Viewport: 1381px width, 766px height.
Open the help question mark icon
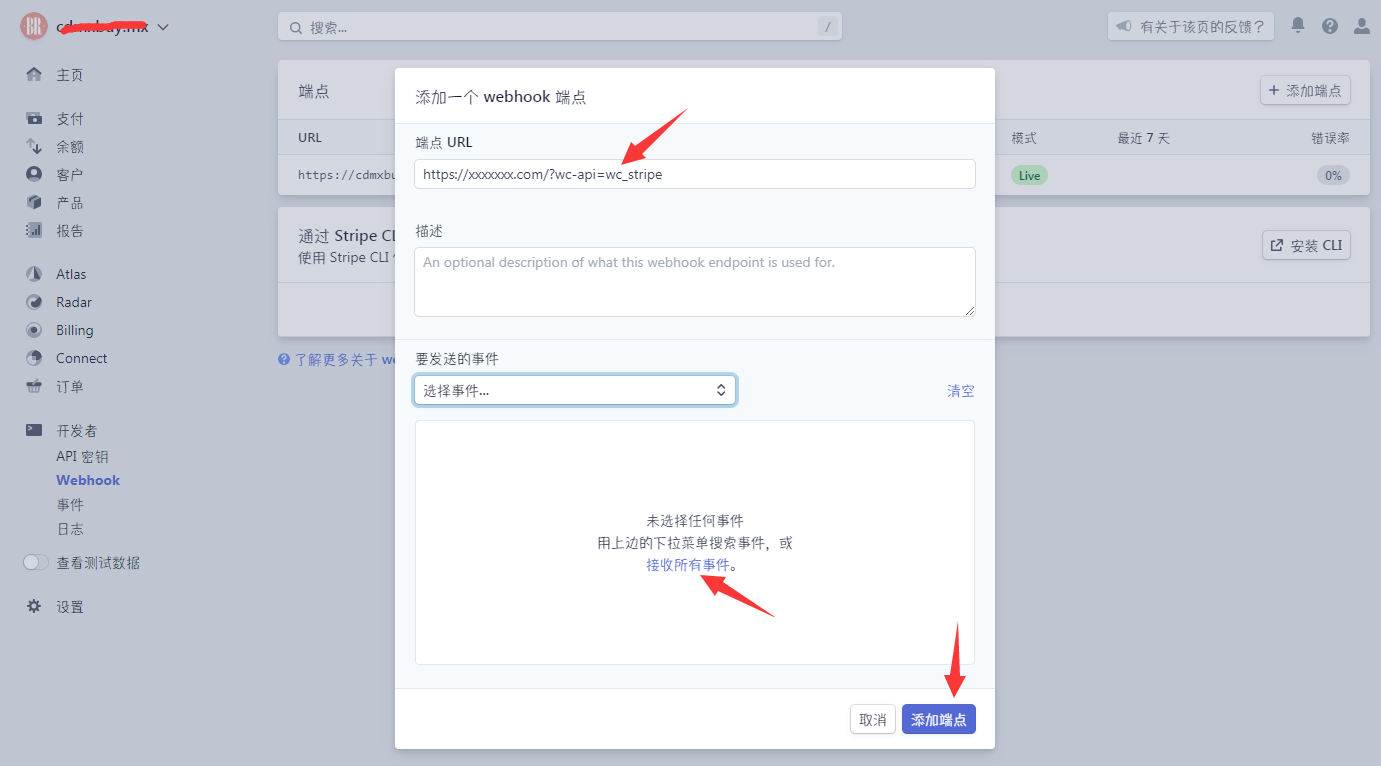pos(1330,26)
